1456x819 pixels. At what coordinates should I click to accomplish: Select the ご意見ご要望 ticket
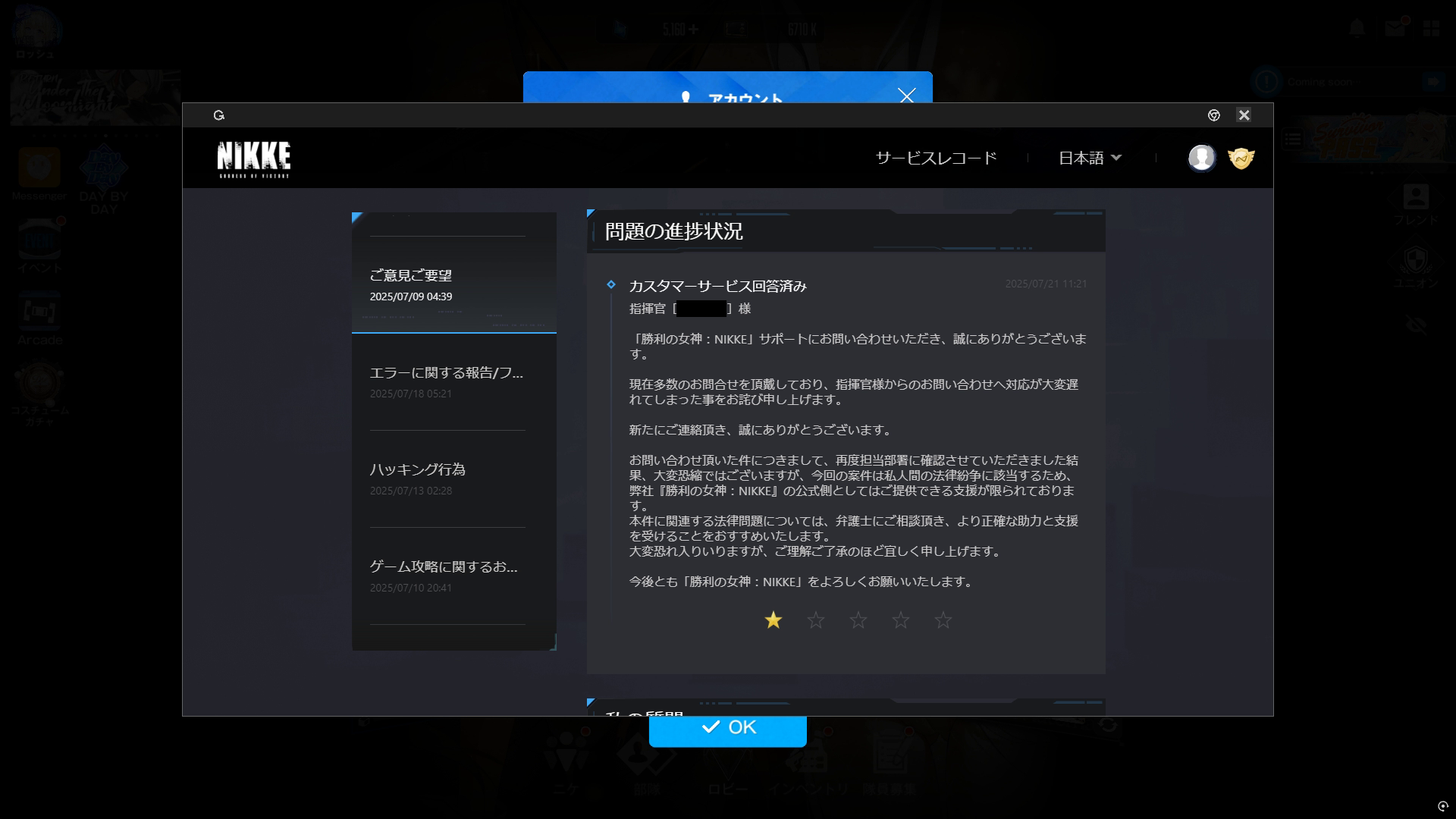point(453,284)
